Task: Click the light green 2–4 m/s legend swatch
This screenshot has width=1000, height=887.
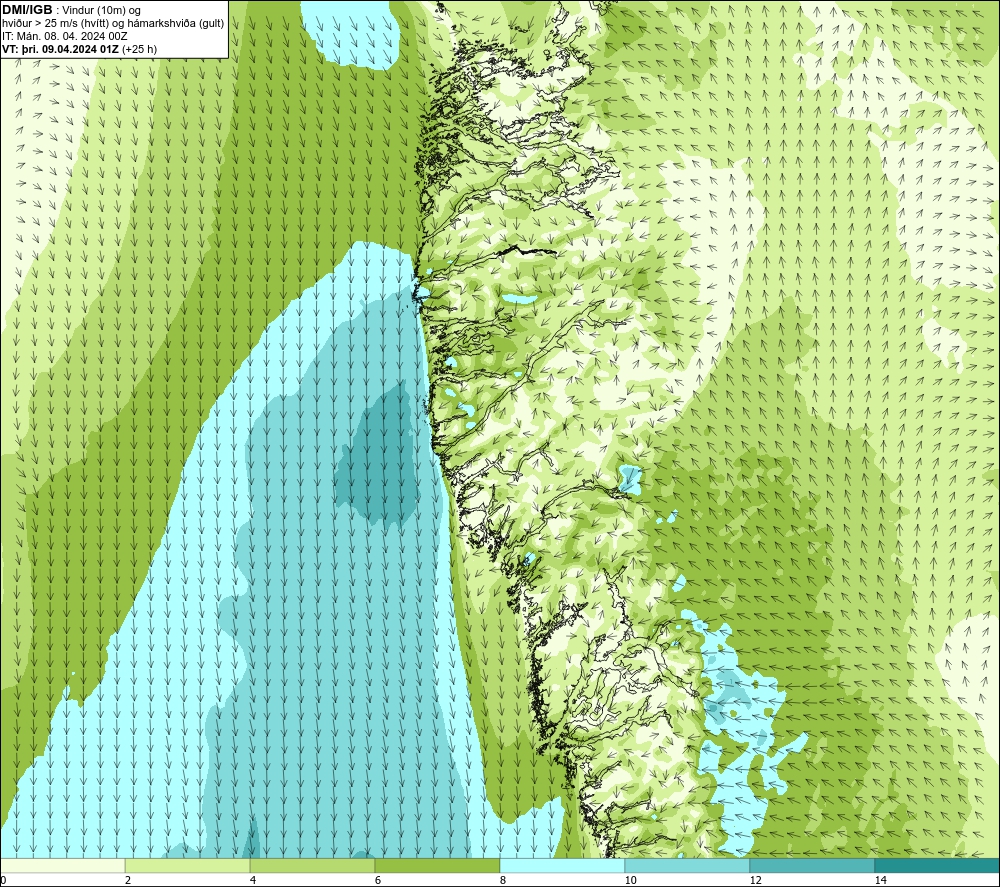Action: [x=188, y=865]
